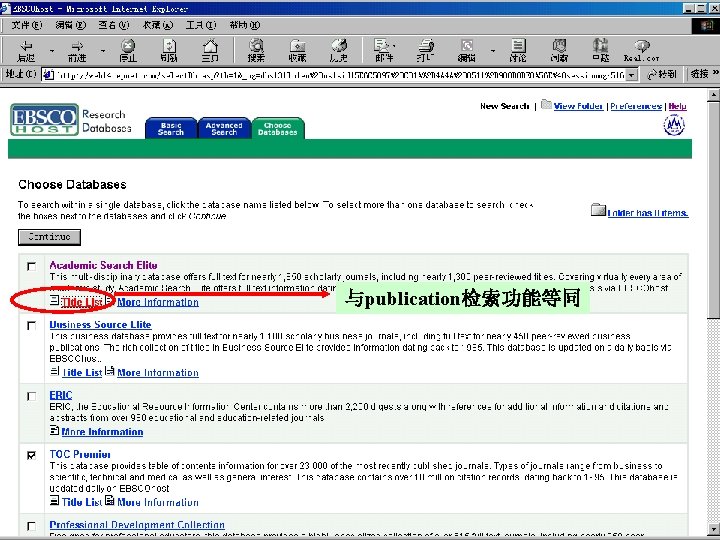Open the TOC Premier database link
720x540 pixels.
(80, 454)
